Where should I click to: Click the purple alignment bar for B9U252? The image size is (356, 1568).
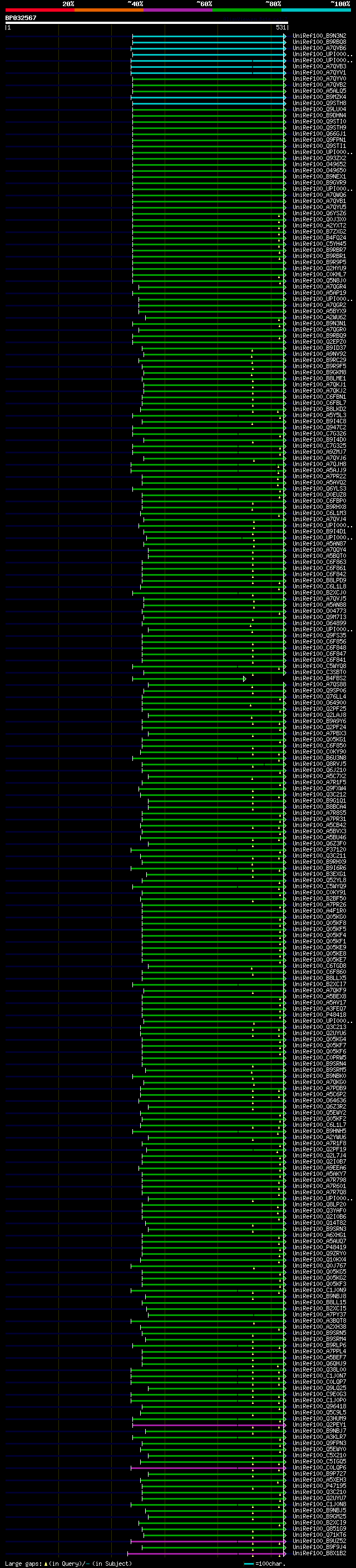tap(208, 1541)
